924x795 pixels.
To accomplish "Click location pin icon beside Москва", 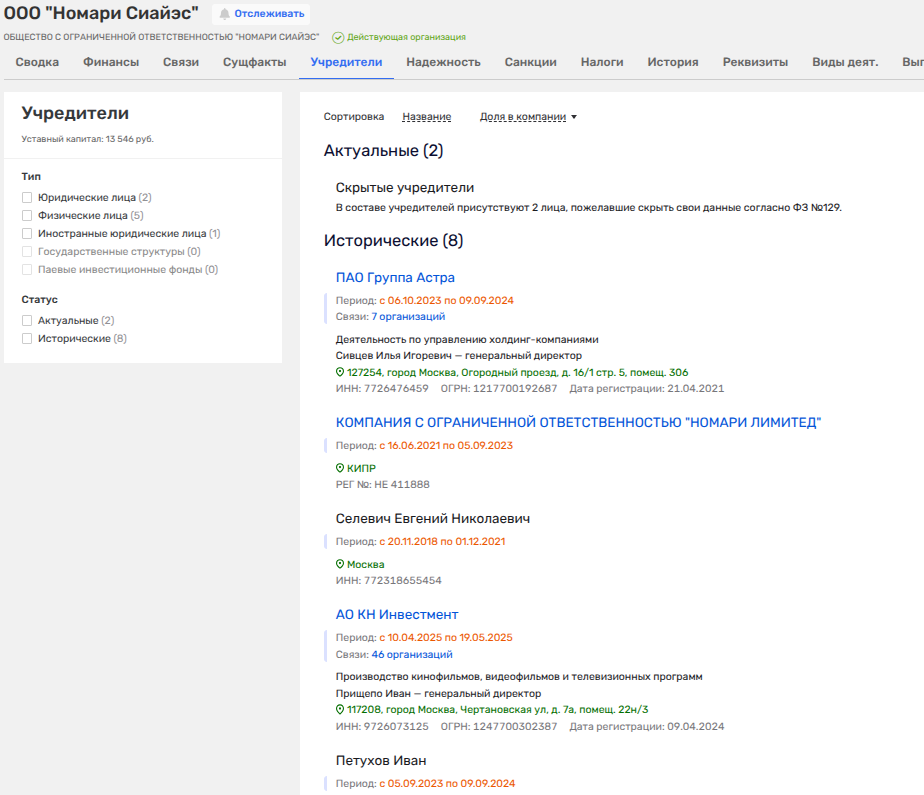I will pyautogui.click(x=340, y=564).
